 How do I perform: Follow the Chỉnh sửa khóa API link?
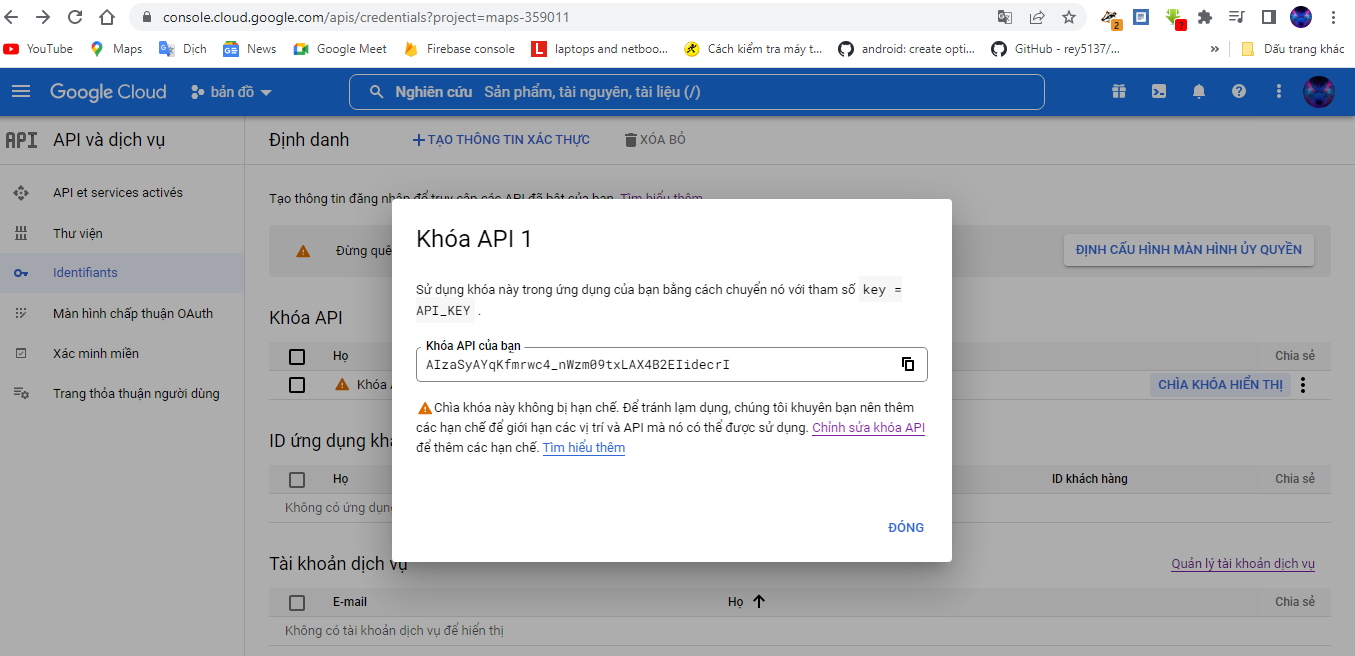pos(868,428)
